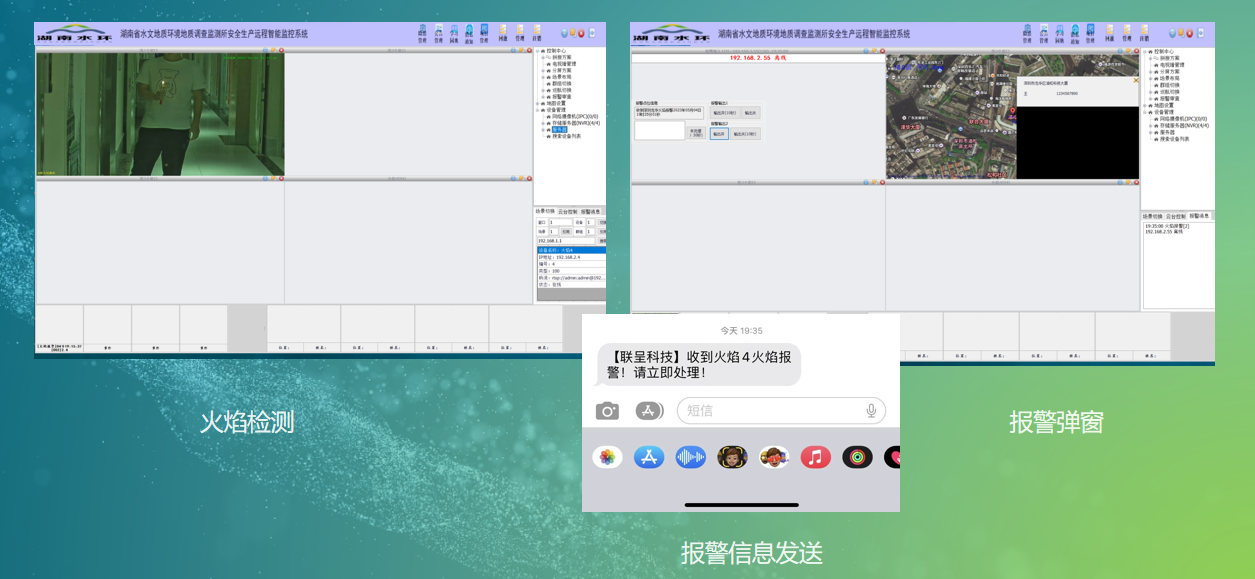Open the Memoji stickers with heart eyes

774,457
